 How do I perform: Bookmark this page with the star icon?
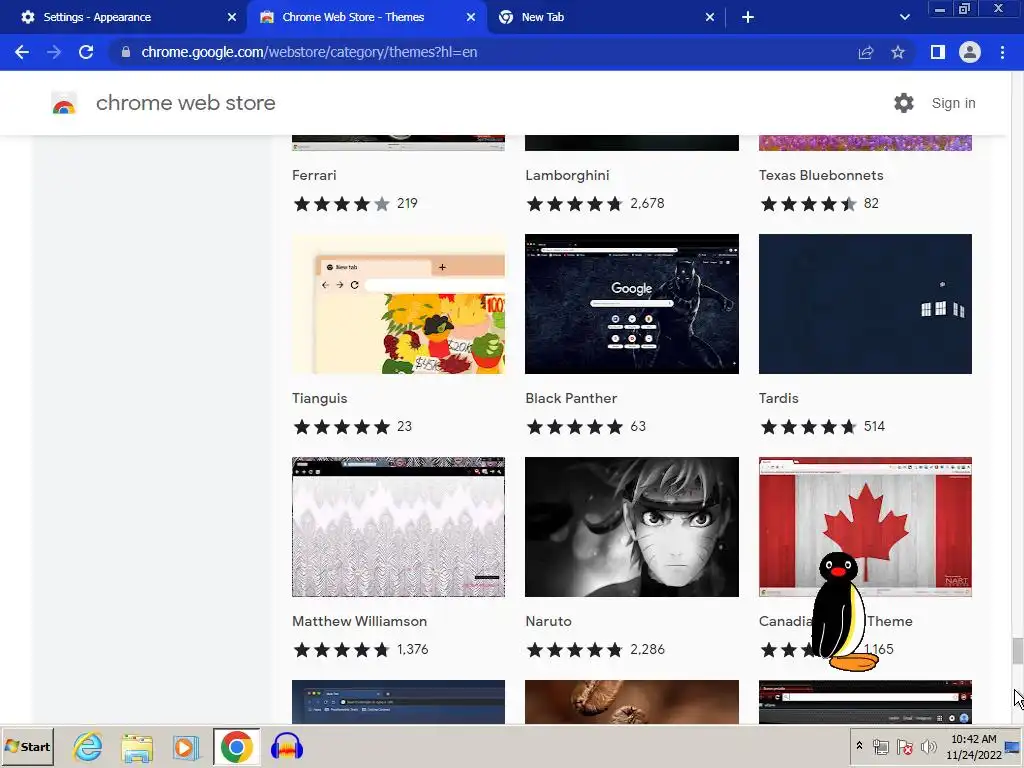(x=898, y=52)
